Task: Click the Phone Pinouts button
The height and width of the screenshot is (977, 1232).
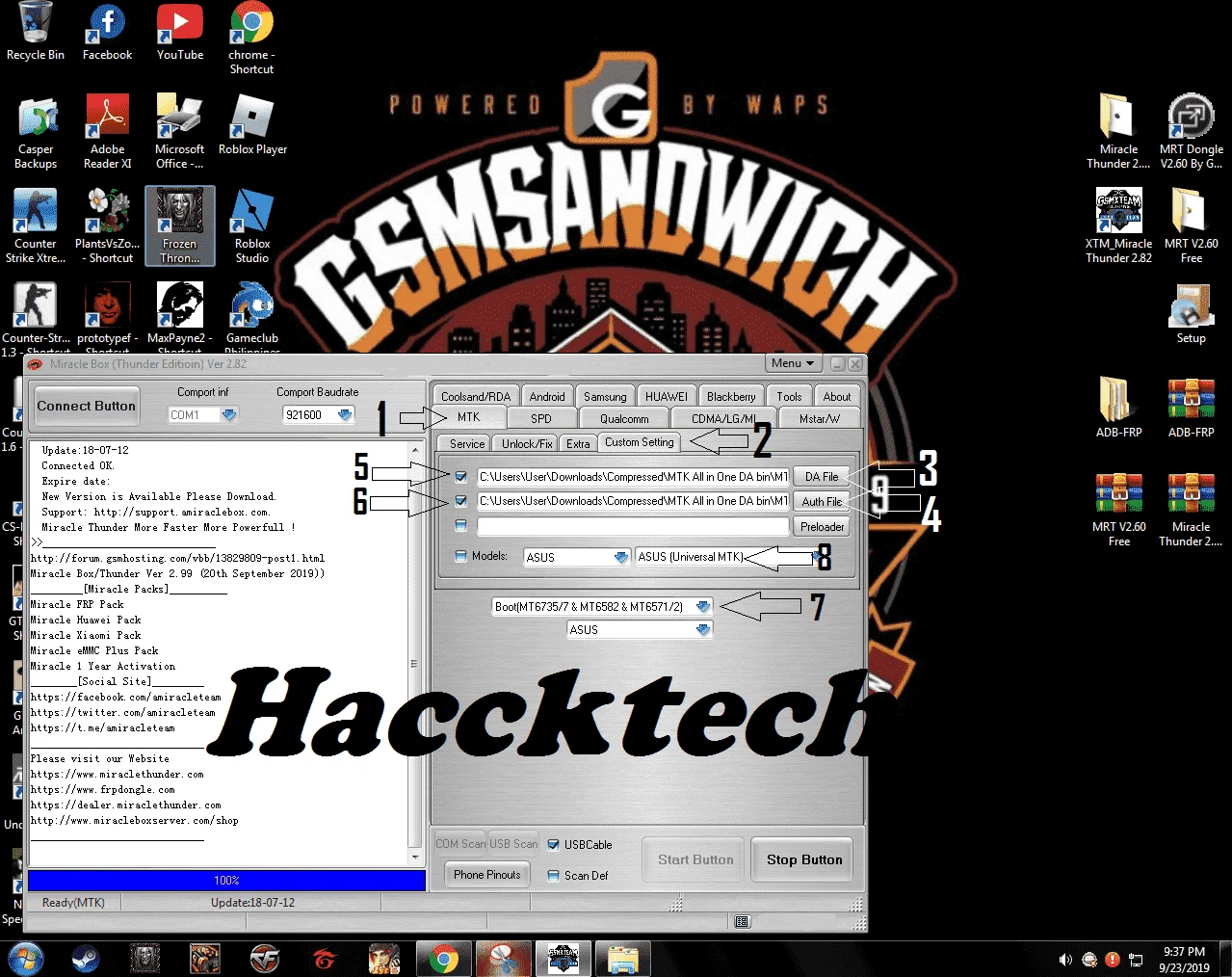Action: (x=486, y=875)
